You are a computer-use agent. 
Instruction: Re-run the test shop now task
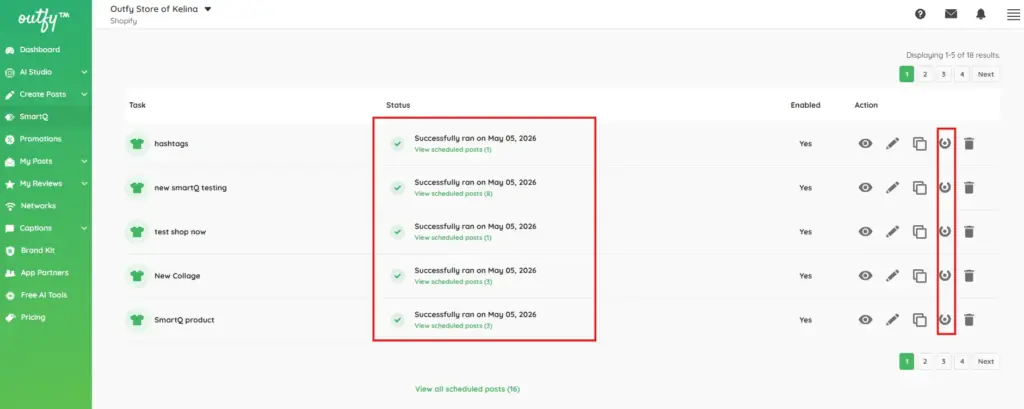pos(945,231)
